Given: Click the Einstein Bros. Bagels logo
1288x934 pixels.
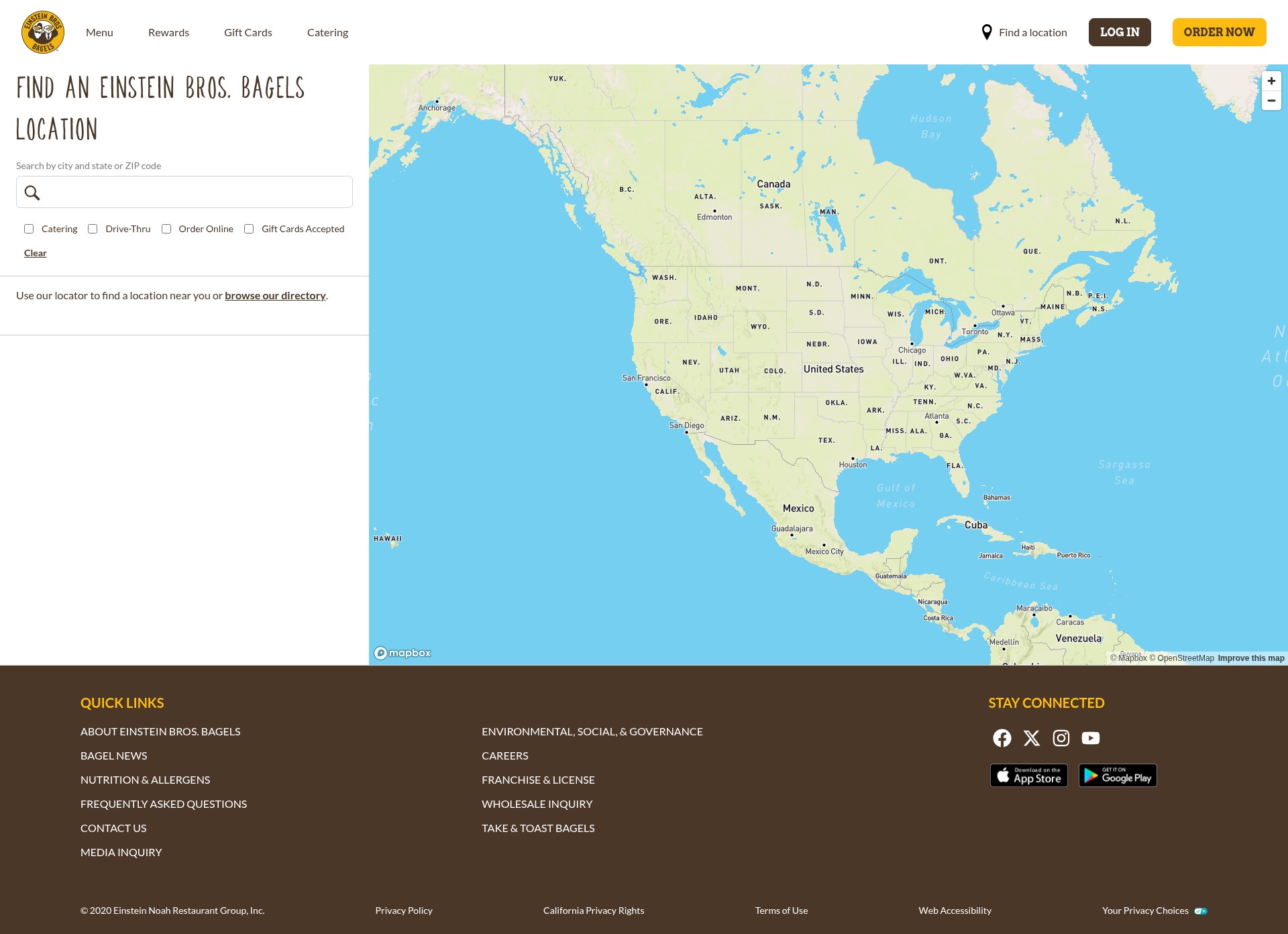Looking at the screenshot, I should tap(43, 32).
